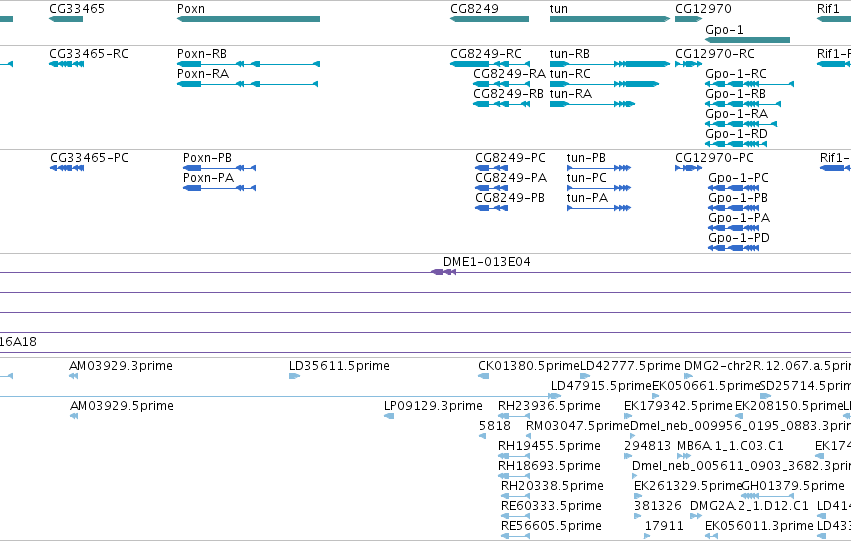The height and width of the screenshot is (541, 851).
Task: Select the EK261329.5prime EST label
Action: click(x=688, y=486)
